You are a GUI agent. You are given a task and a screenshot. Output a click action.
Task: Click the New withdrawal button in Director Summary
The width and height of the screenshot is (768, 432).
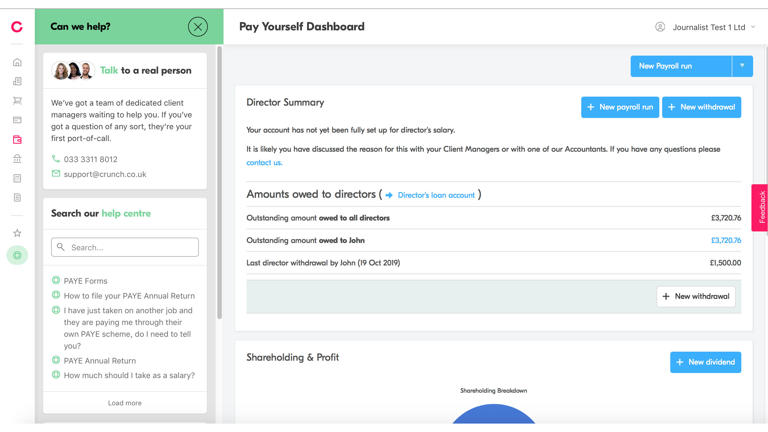tap(701, 107)
